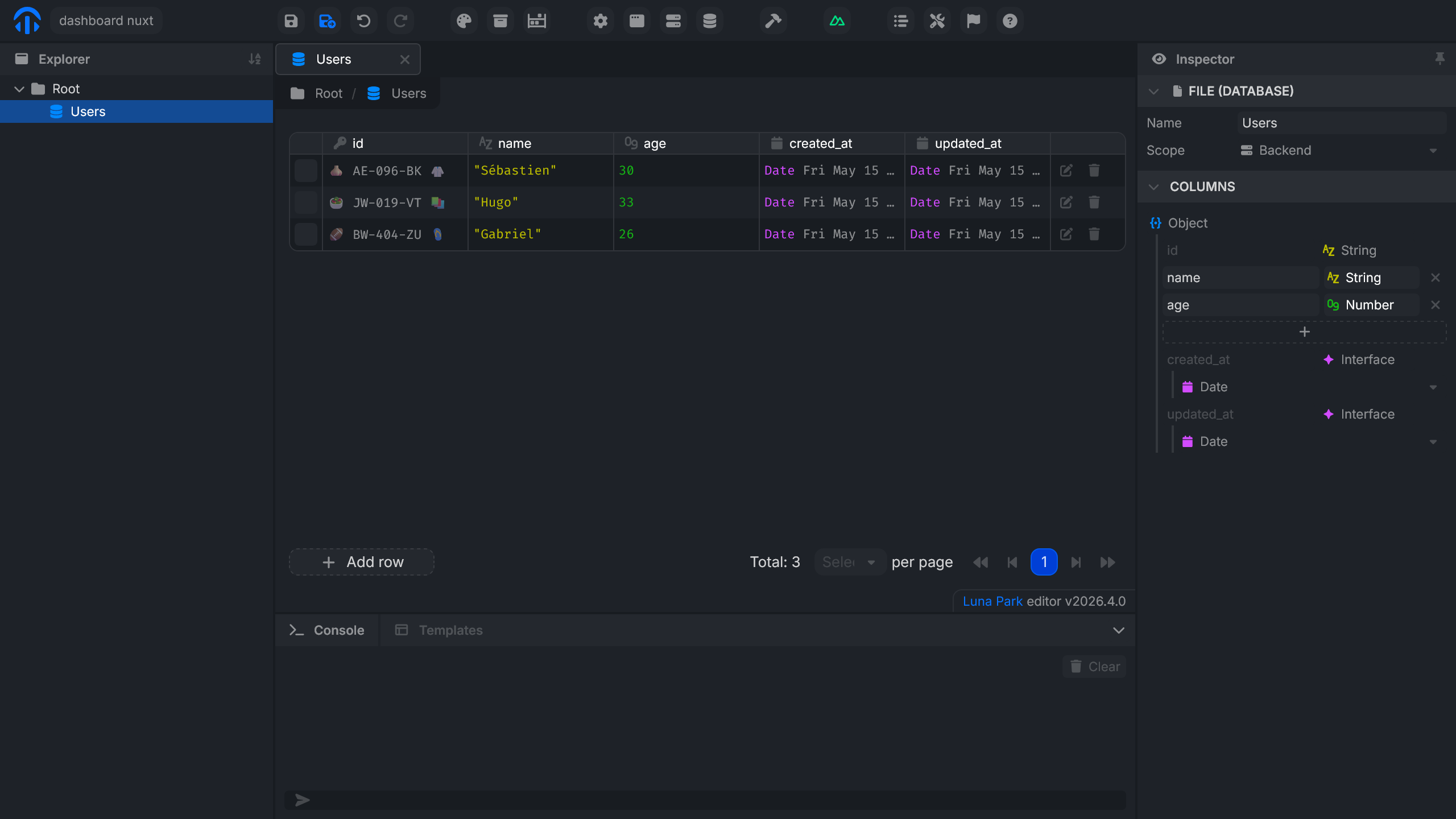This screenshot has width=1456, height=819.
Task: Click the Luna Park logo icon
Action: tap(27, 20)
